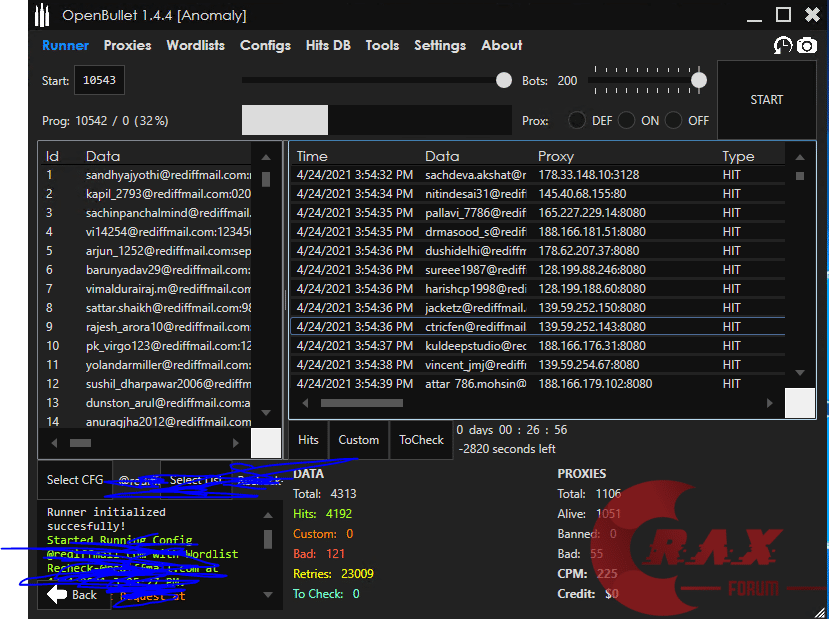Click the Start position input field
Image resolution: width=829 pixels, height=619 pixels.
pos(98,80)
